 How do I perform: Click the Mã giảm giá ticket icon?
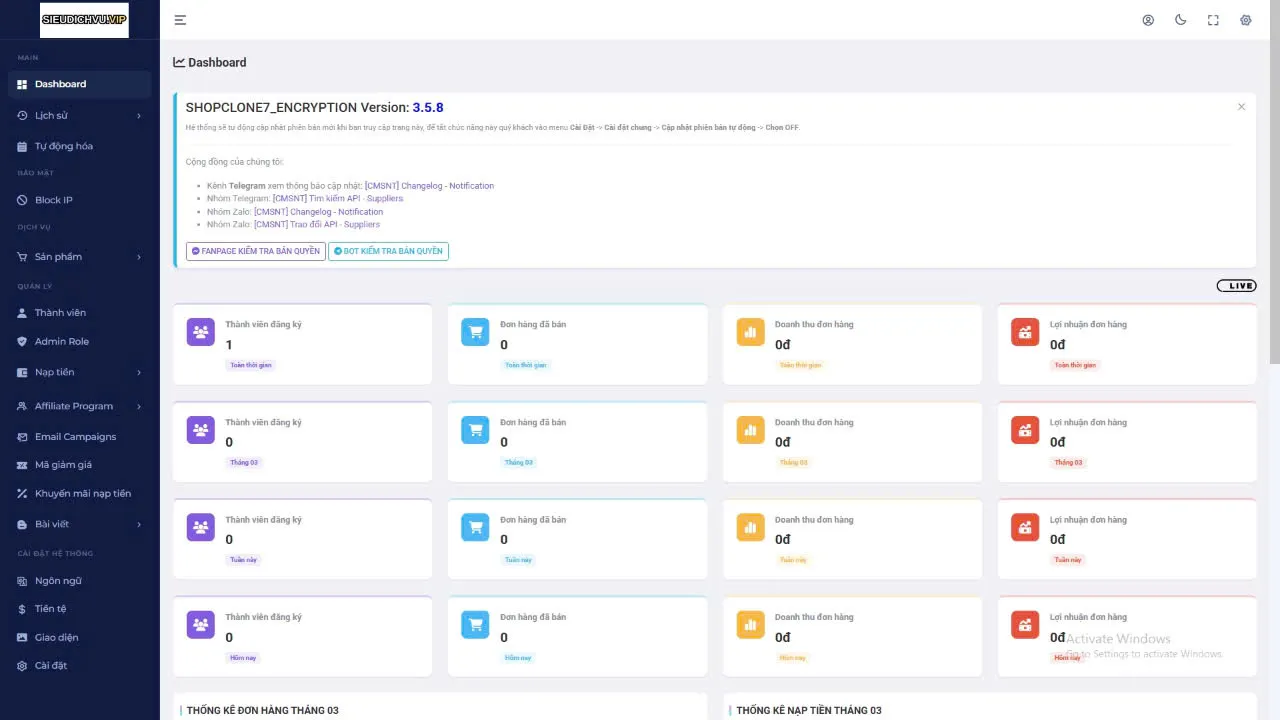pyautogui.click(x=22, y=465)
